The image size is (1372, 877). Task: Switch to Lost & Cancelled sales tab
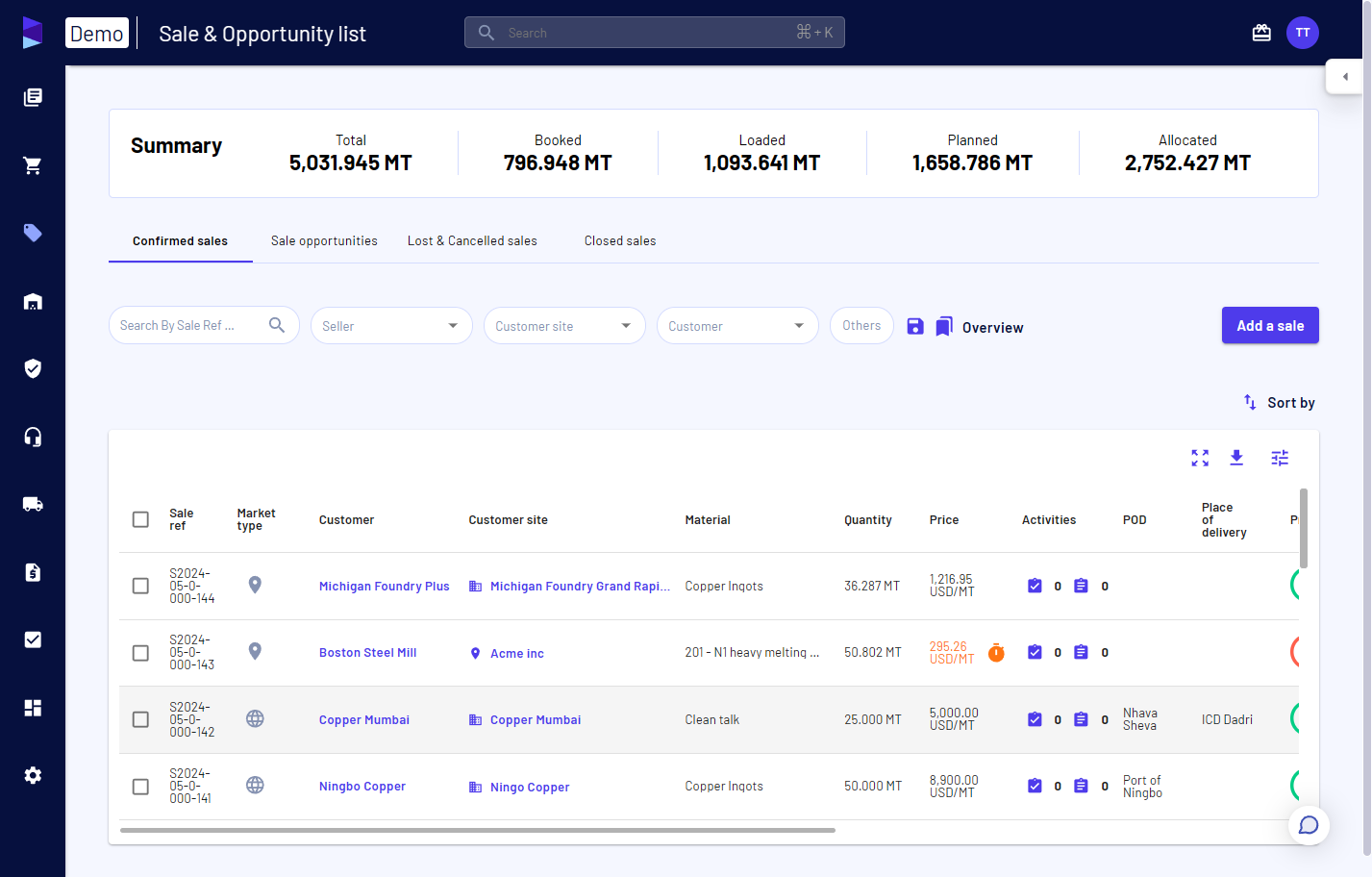point(472,241)
